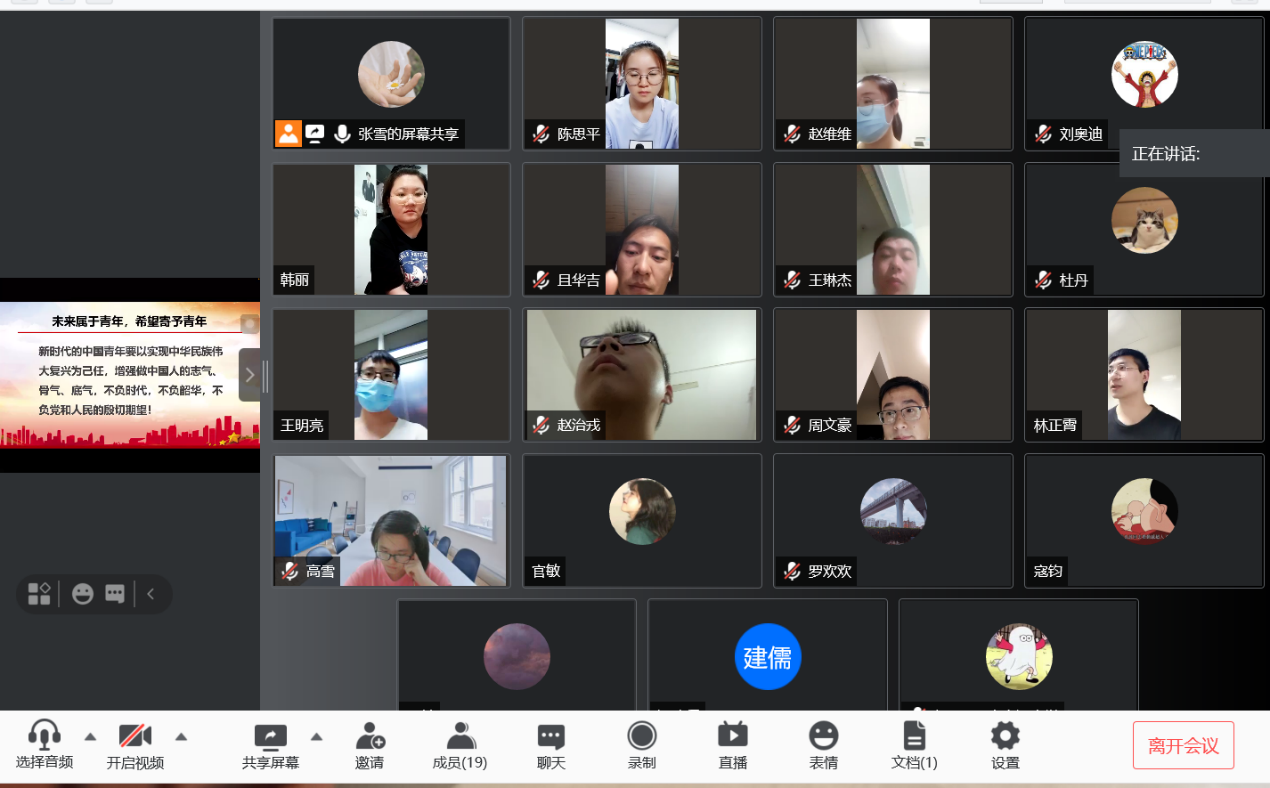Viewport: 1270px width, 788px height.
Task: Open the Chat (聊天) panel
Action: coord(551,737)
